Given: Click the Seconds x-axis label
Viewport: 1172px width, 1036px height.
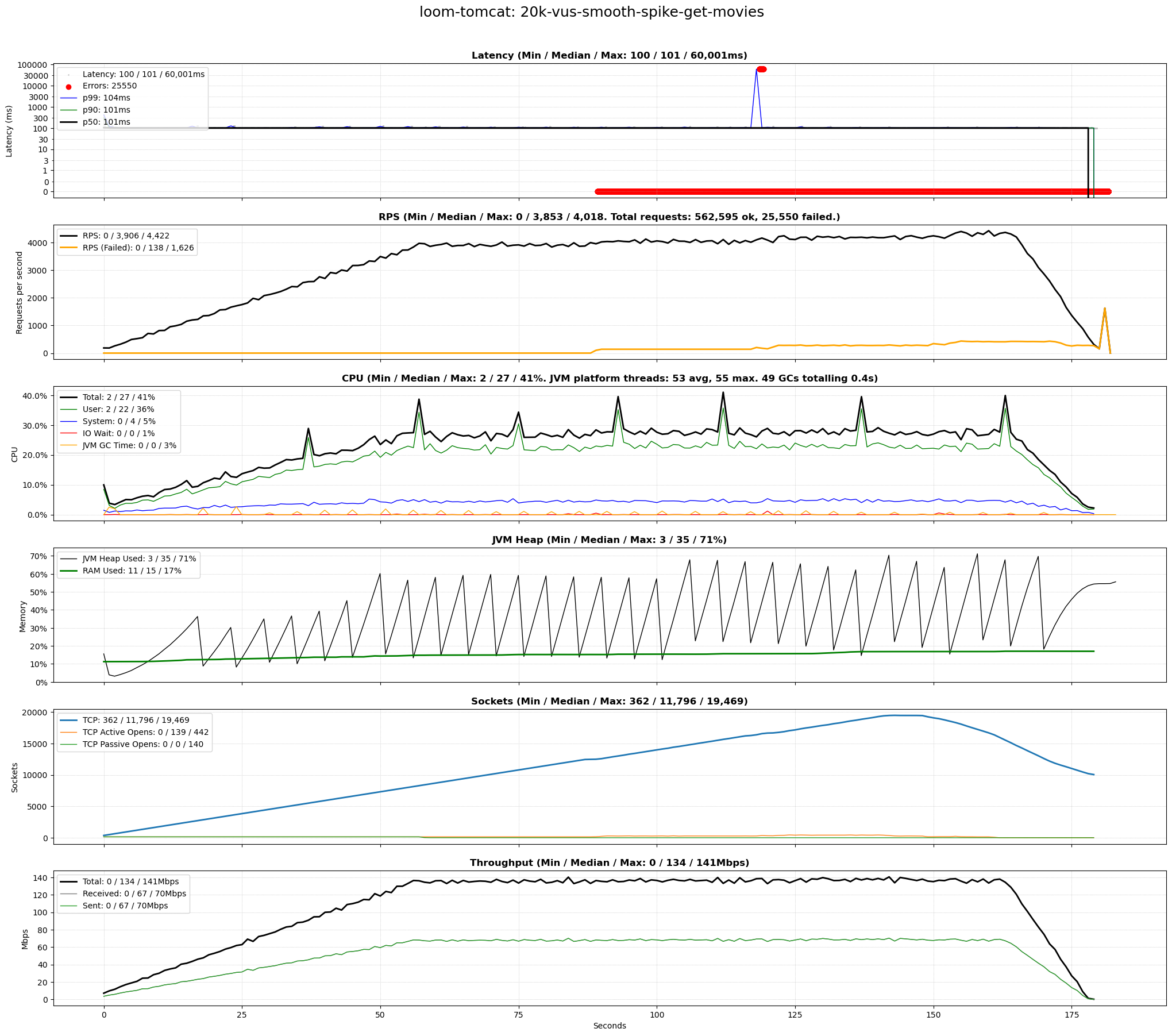Looking at the screenshot, I should click(x=609, y=1026).
